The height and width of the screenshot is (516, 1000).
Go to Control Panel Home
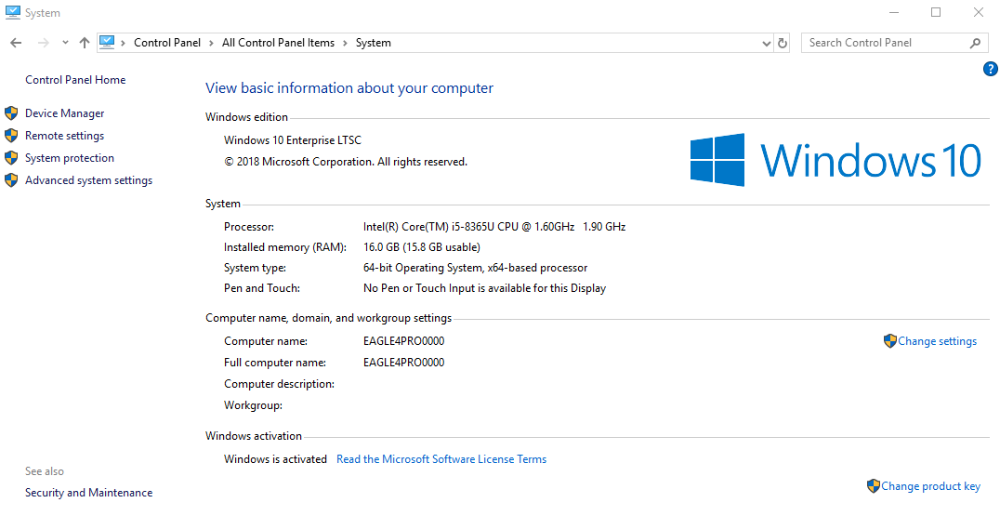click(75, 80)
